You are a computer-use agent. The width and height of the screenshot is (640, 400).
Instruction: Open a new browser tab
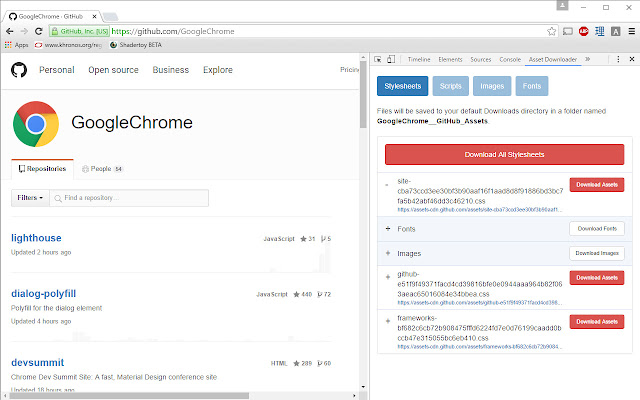110,17
